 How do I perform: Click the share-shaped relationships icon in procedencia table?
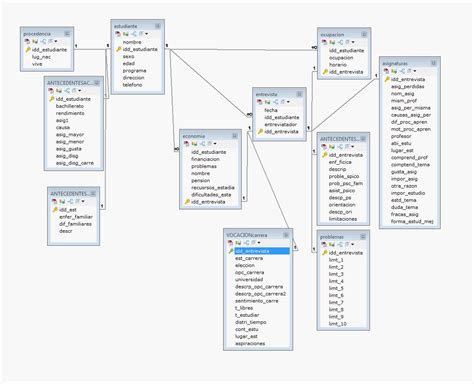[43, 41]
